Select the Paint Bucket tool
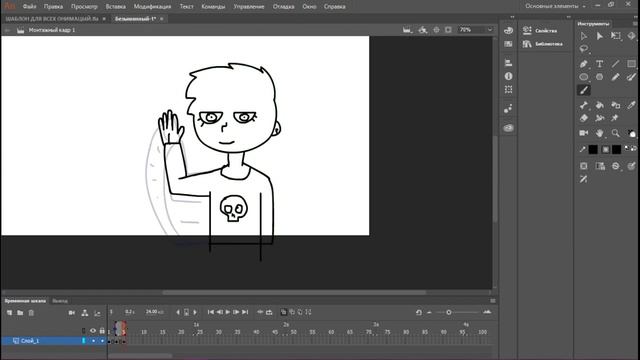This screenshot has width=640, height=360. [x=600, y=105]
